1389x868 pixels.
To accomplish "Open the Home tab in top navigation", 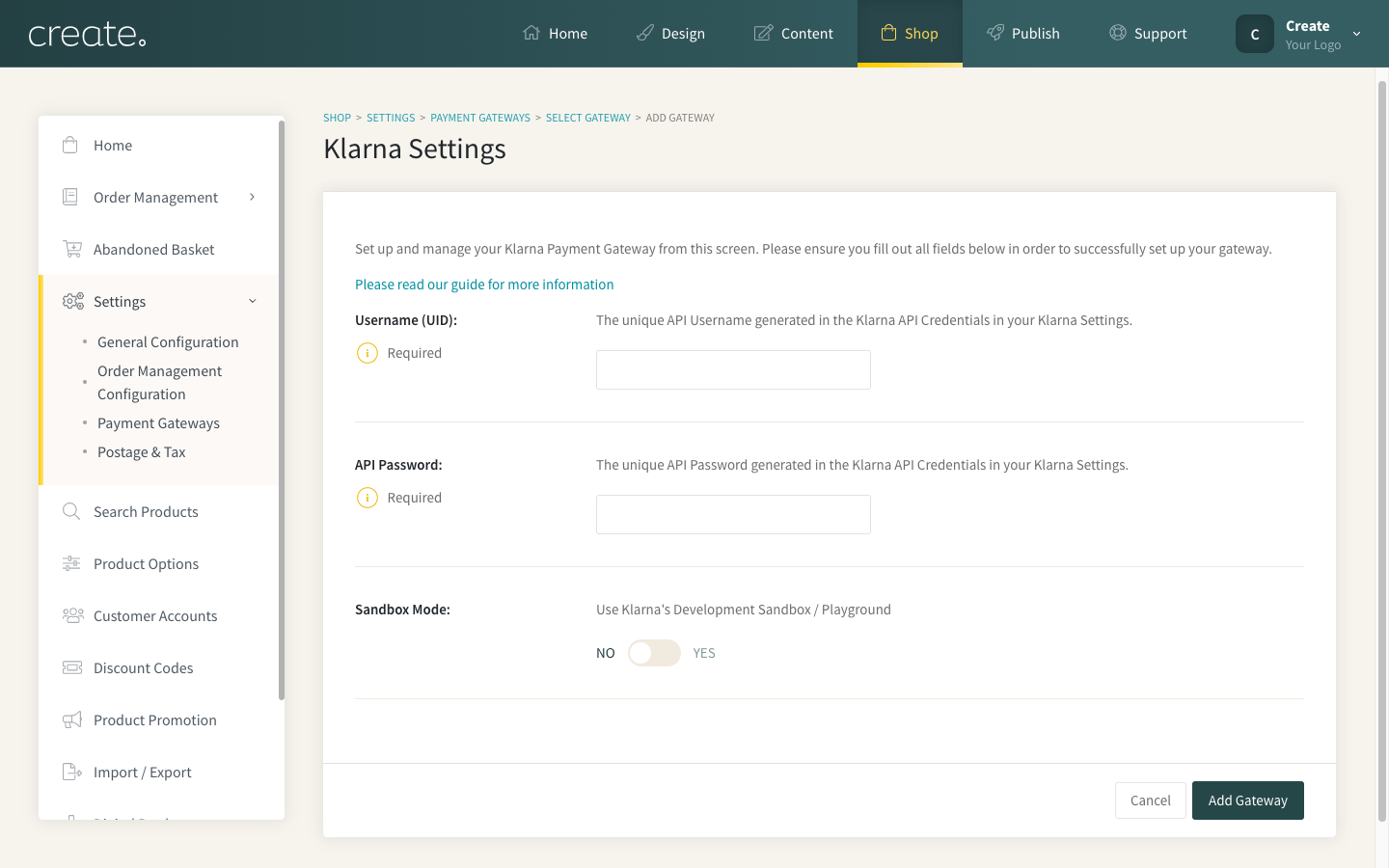I will point(556,33).
